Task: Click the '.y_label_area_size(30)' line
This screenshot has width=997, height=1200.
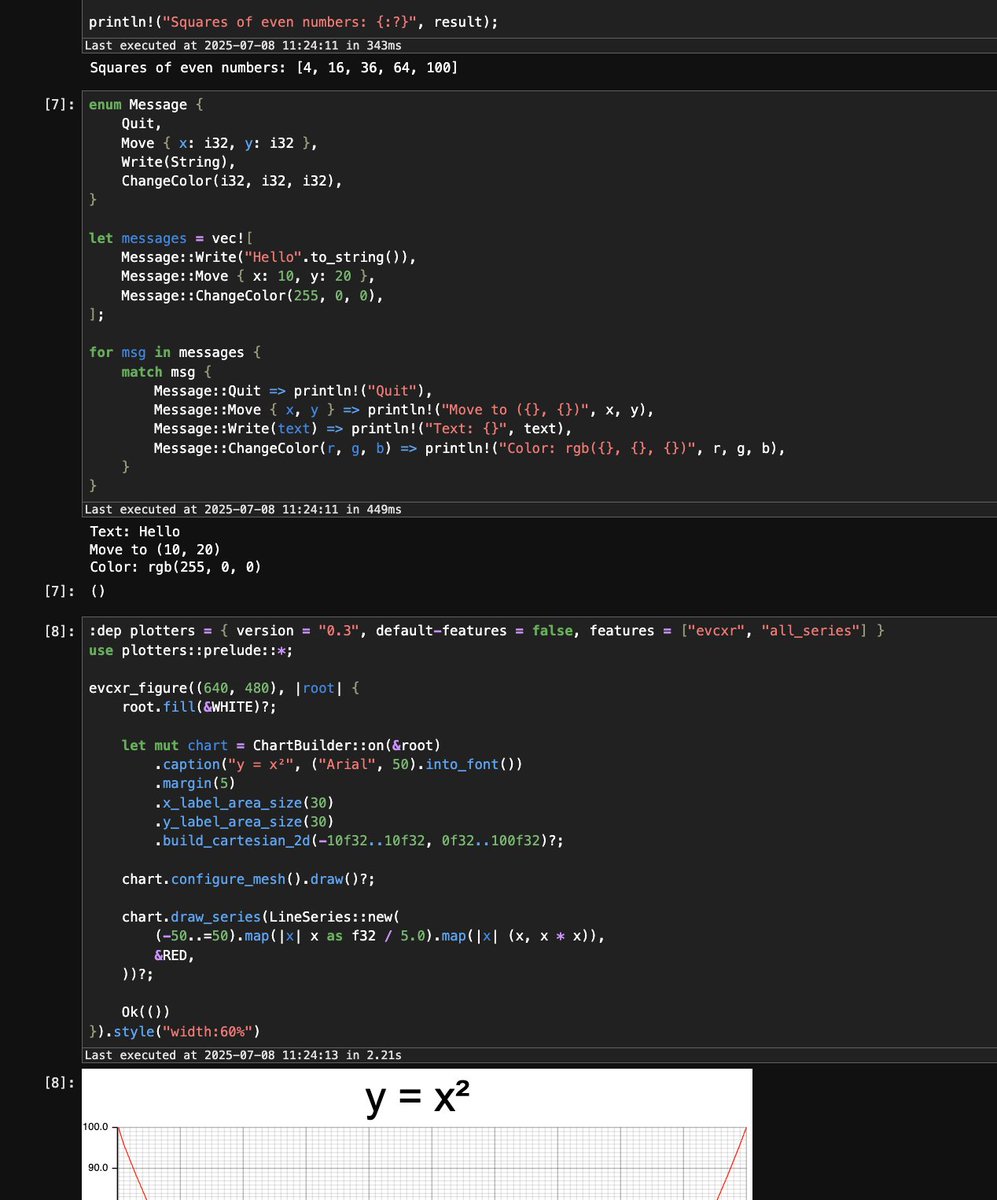Action: point(243,822)
